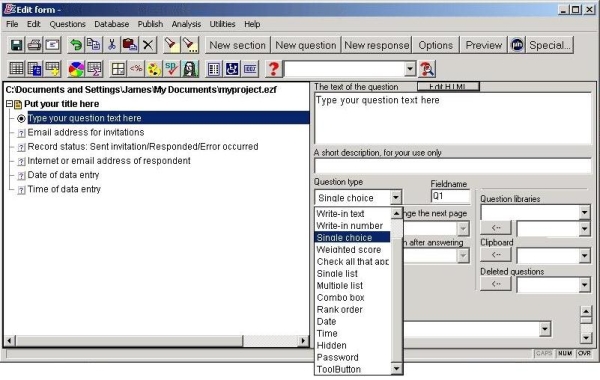600x380 pixels.
Task: Collapse the 'Put your title here' tree node
Action: pos(9,104)
